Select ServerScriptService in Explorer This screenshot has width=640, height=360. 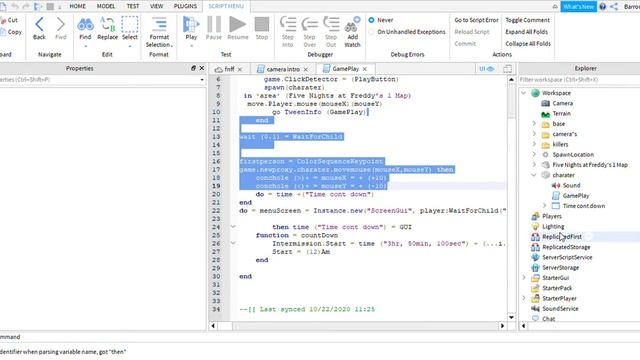click(567, 257)
